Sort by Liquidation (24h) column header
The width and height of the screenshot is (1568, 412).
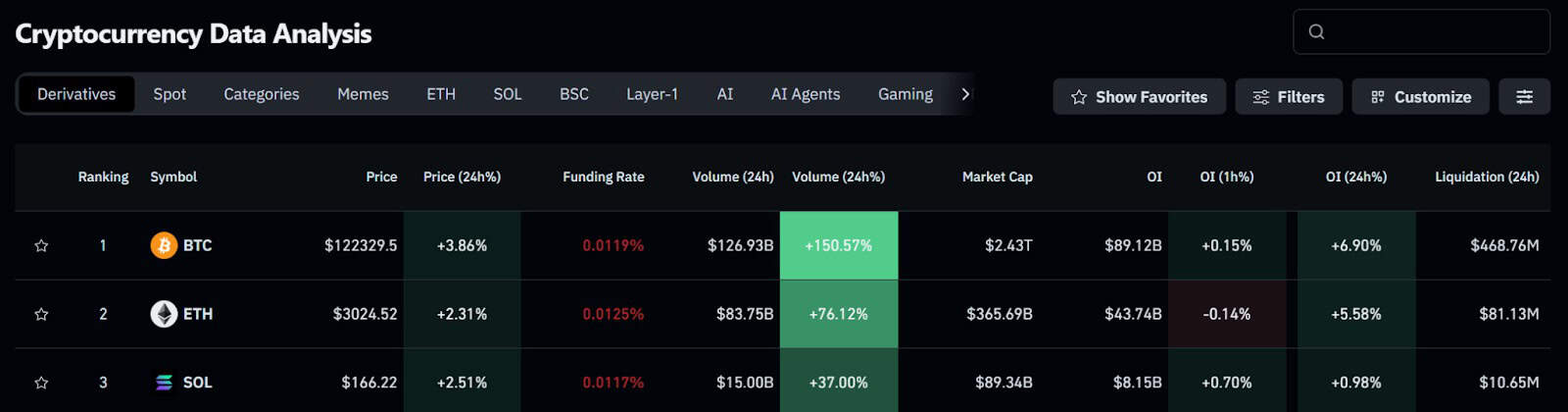click(x=1487, y=177)
